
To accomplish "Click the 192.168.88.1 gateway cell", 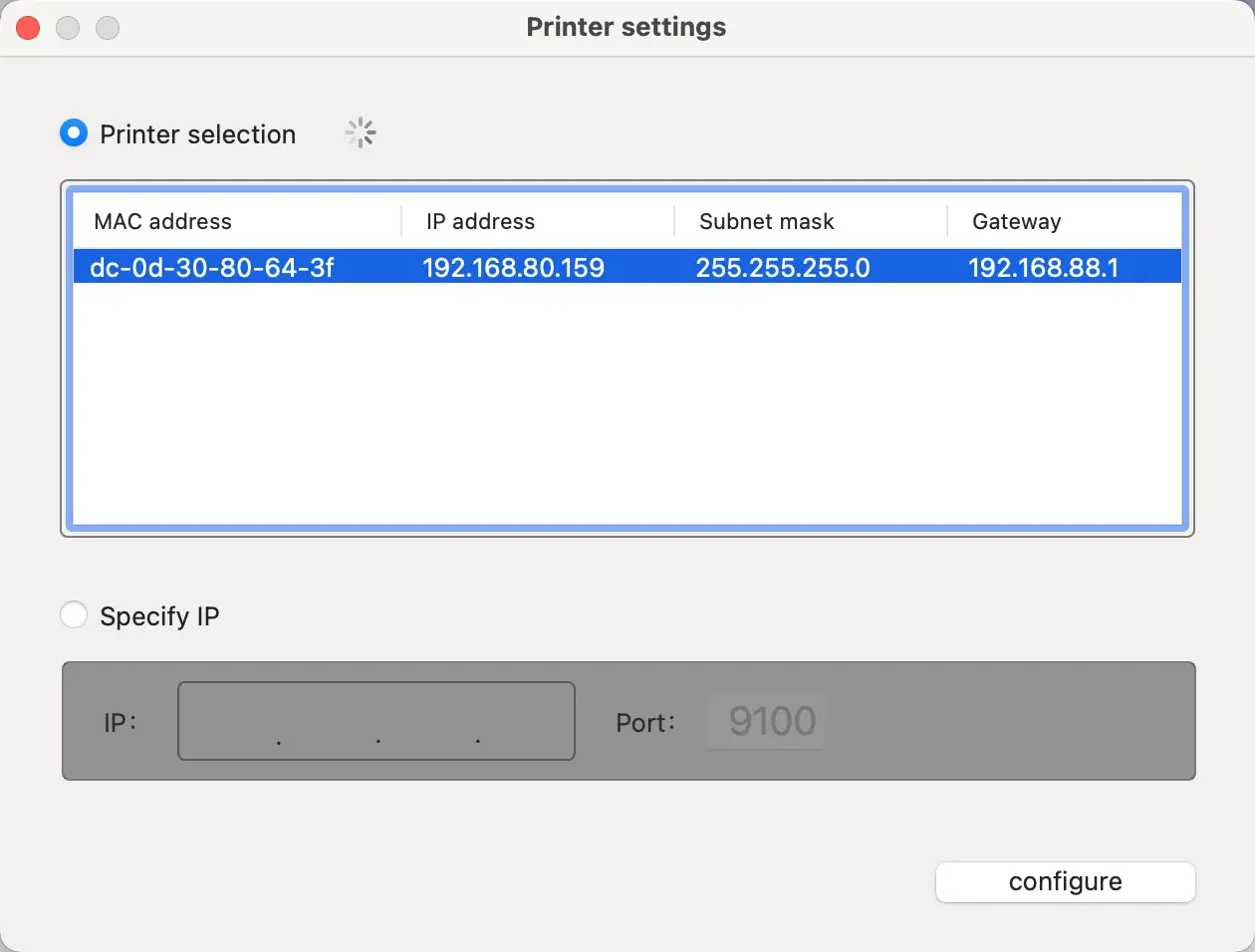I will [x=1043, y=267].
